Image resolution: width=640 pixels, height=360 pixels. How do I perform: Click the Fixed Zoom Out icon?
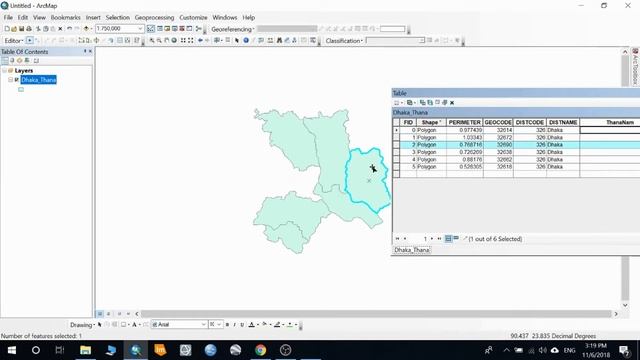(x=191, y=40)
